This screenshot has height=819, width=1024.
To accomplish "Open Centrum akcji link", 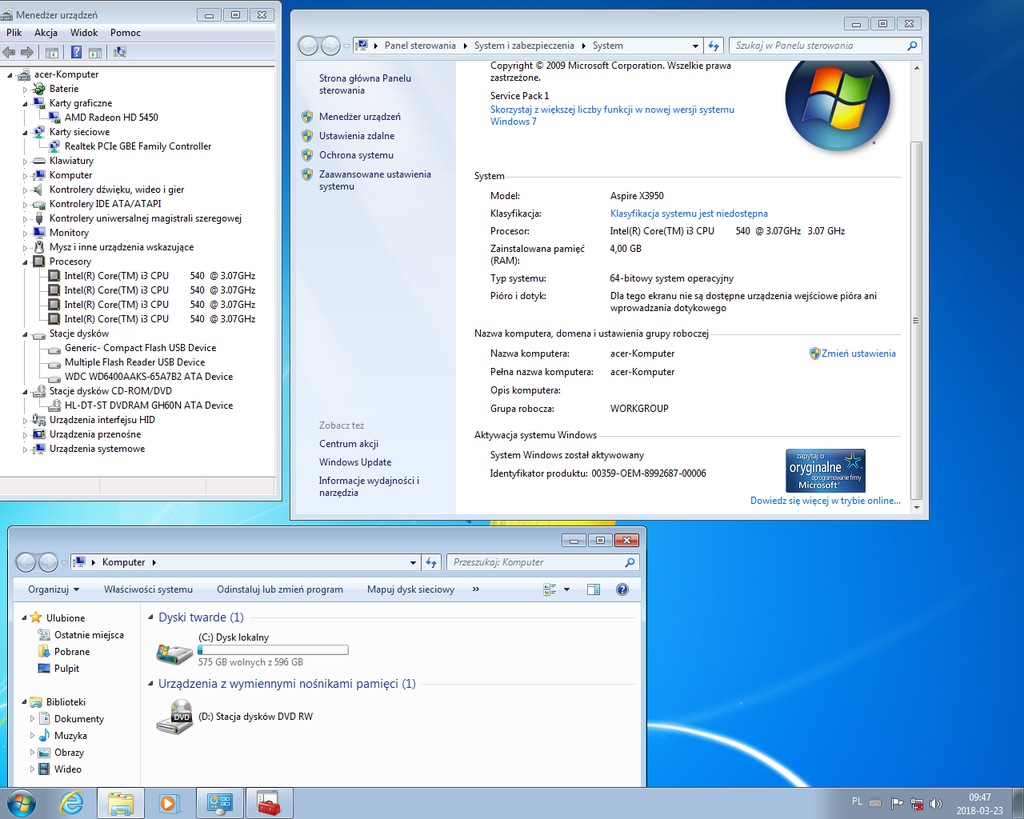I will click(x=349, y=444).
